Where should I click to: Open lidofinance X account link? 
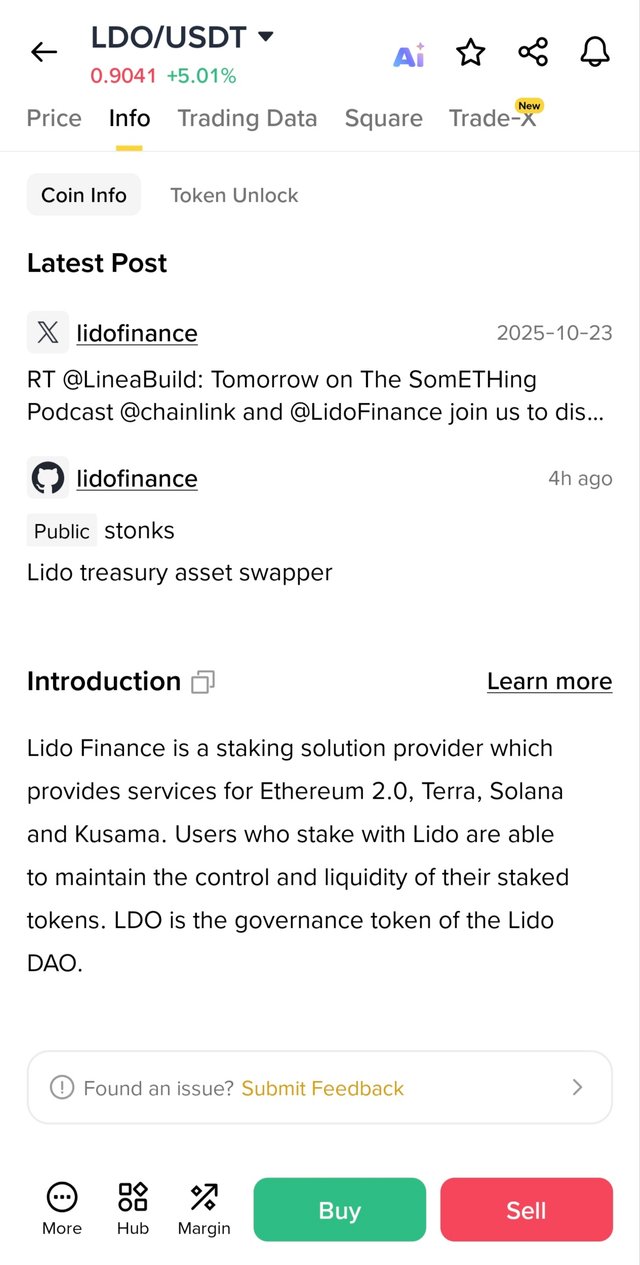pos(137,333)
